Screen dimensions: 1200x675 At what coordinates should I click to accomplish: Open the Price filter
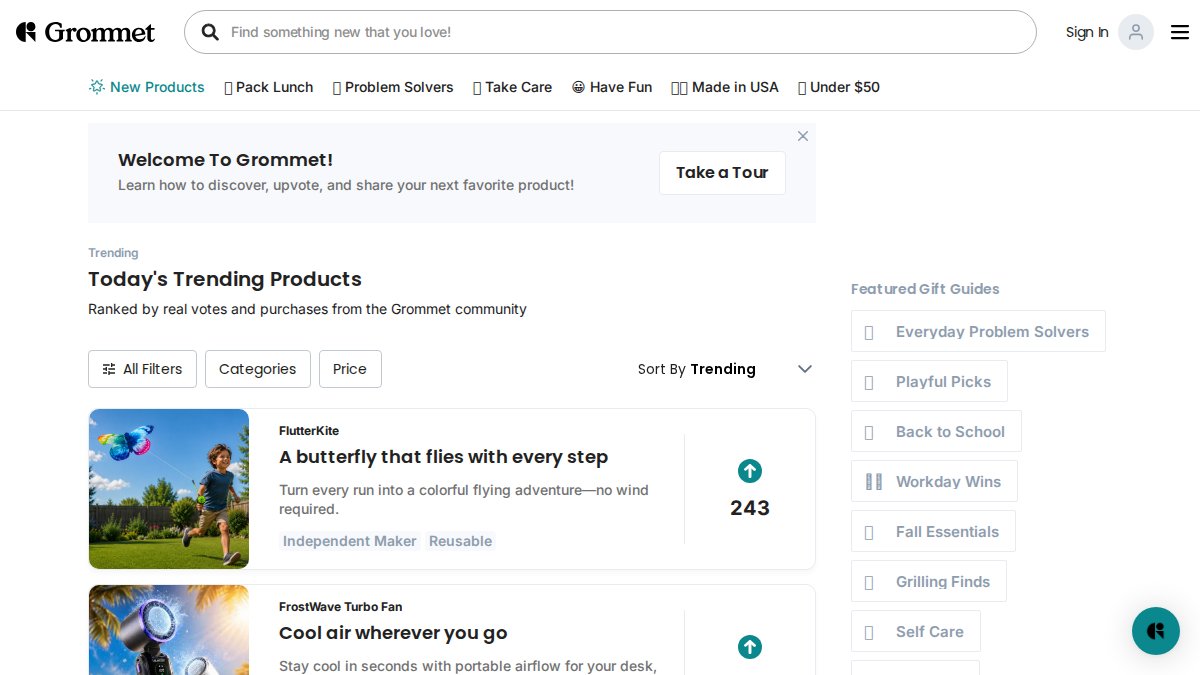(x=350, y=369)
